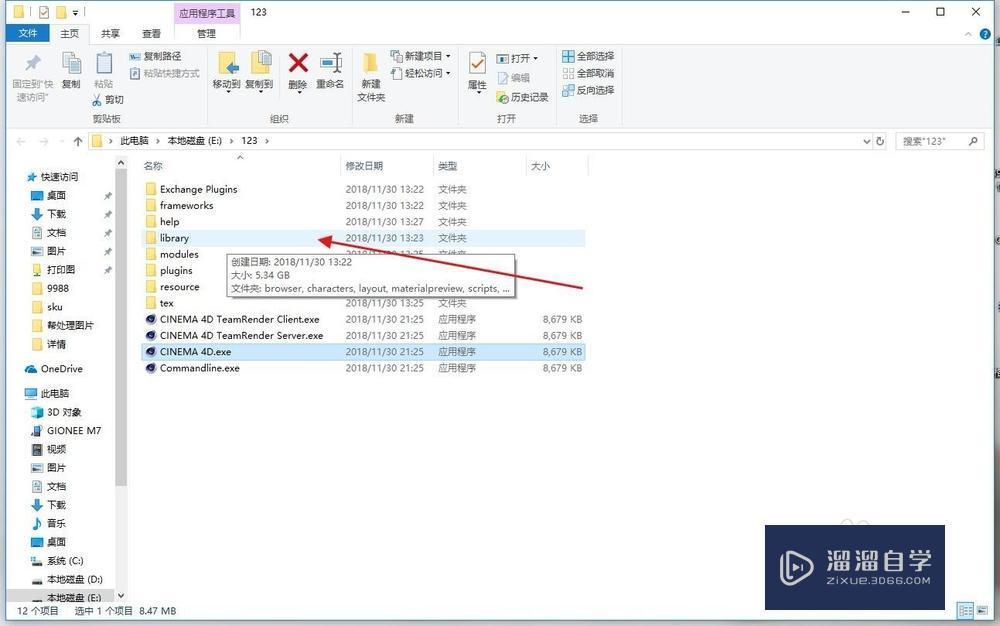The image size is (1000, 626).
Task: Open the address bar history dropdown
Action: (866, 141)
